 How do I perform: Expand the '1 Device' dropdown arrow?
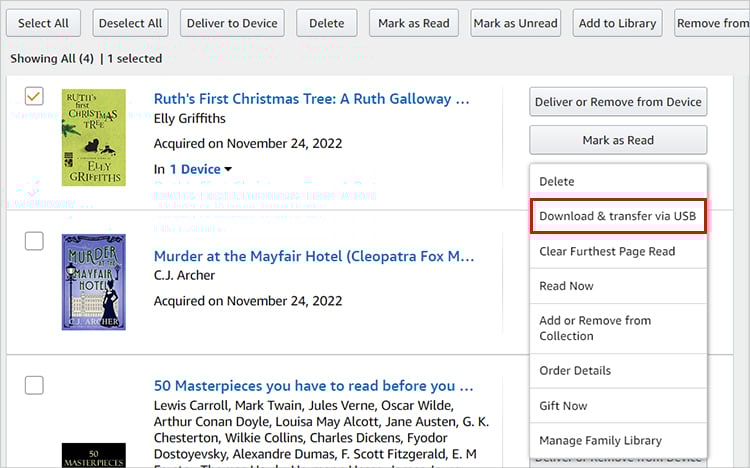click(x=228, y=170)
